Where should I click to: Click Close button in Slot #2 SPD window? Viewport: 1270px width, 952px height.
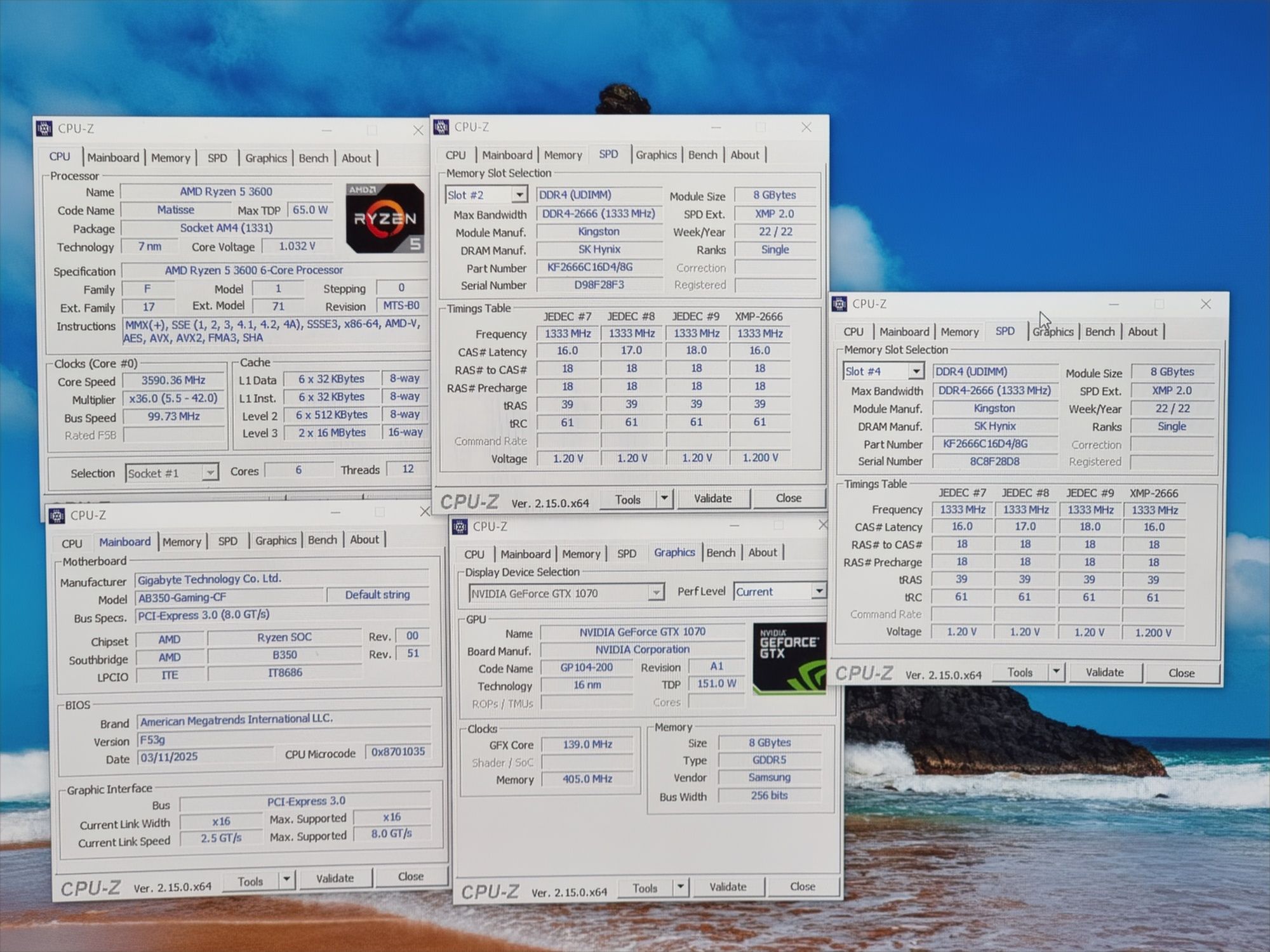coord(789,498)
